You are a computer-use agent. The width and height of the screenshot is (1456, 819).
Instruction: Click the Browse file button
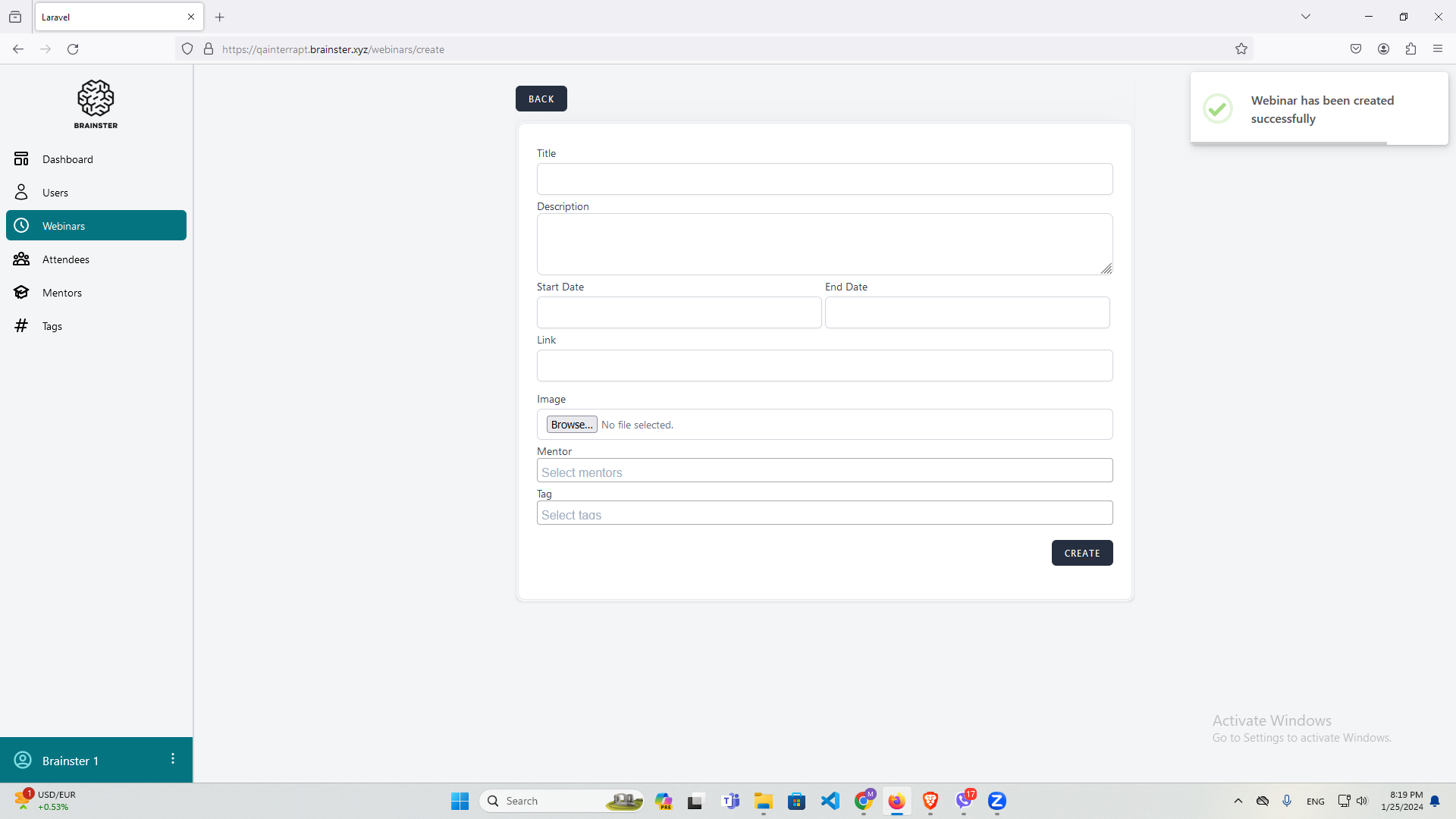(x=572, y=425)
